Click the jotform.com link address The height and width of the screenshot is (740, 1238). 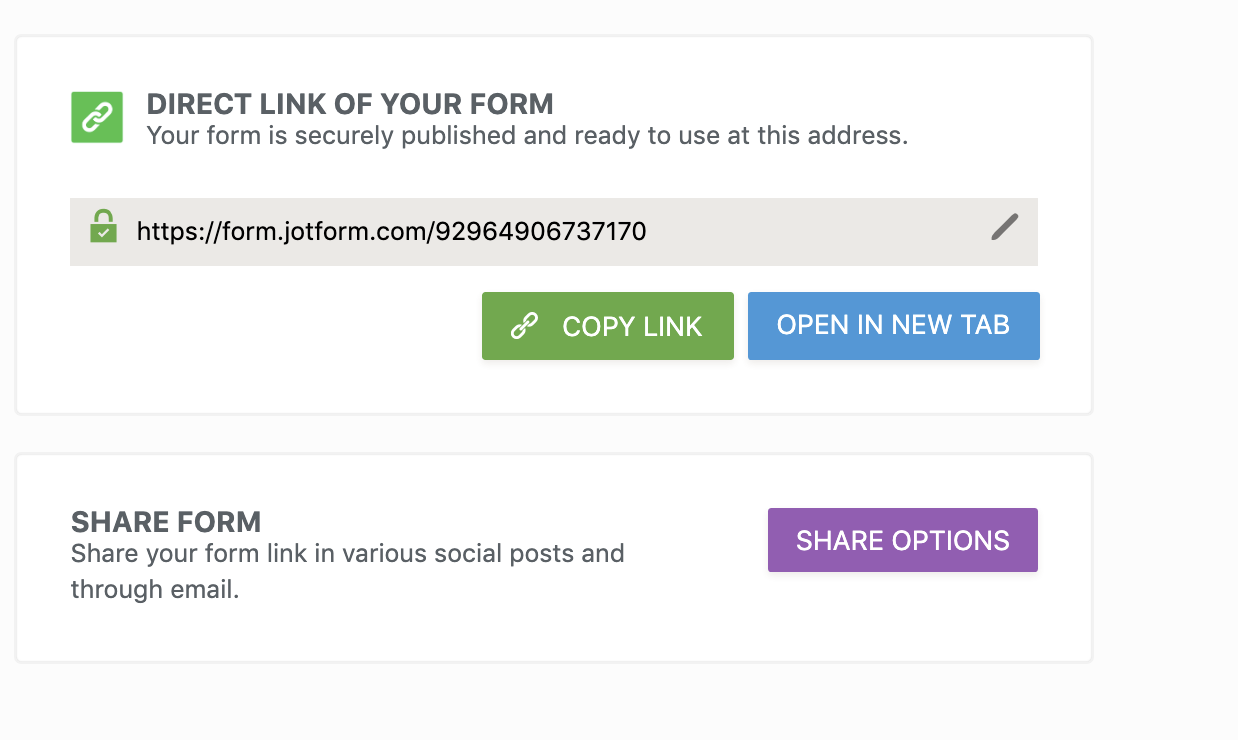pyautogui.click(x=391, y=231)
